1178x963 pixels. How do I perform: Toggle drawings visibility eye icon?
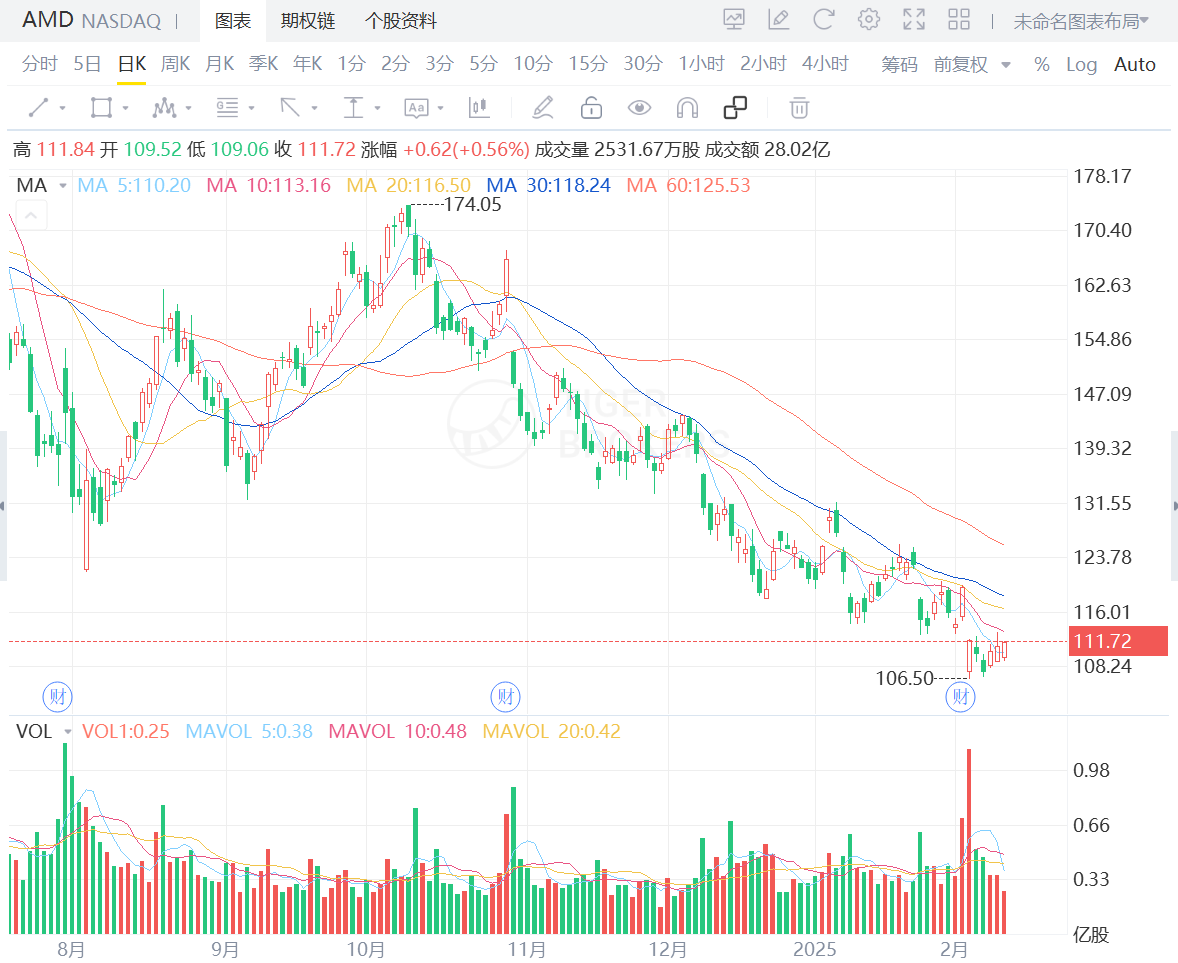[639, 108]
